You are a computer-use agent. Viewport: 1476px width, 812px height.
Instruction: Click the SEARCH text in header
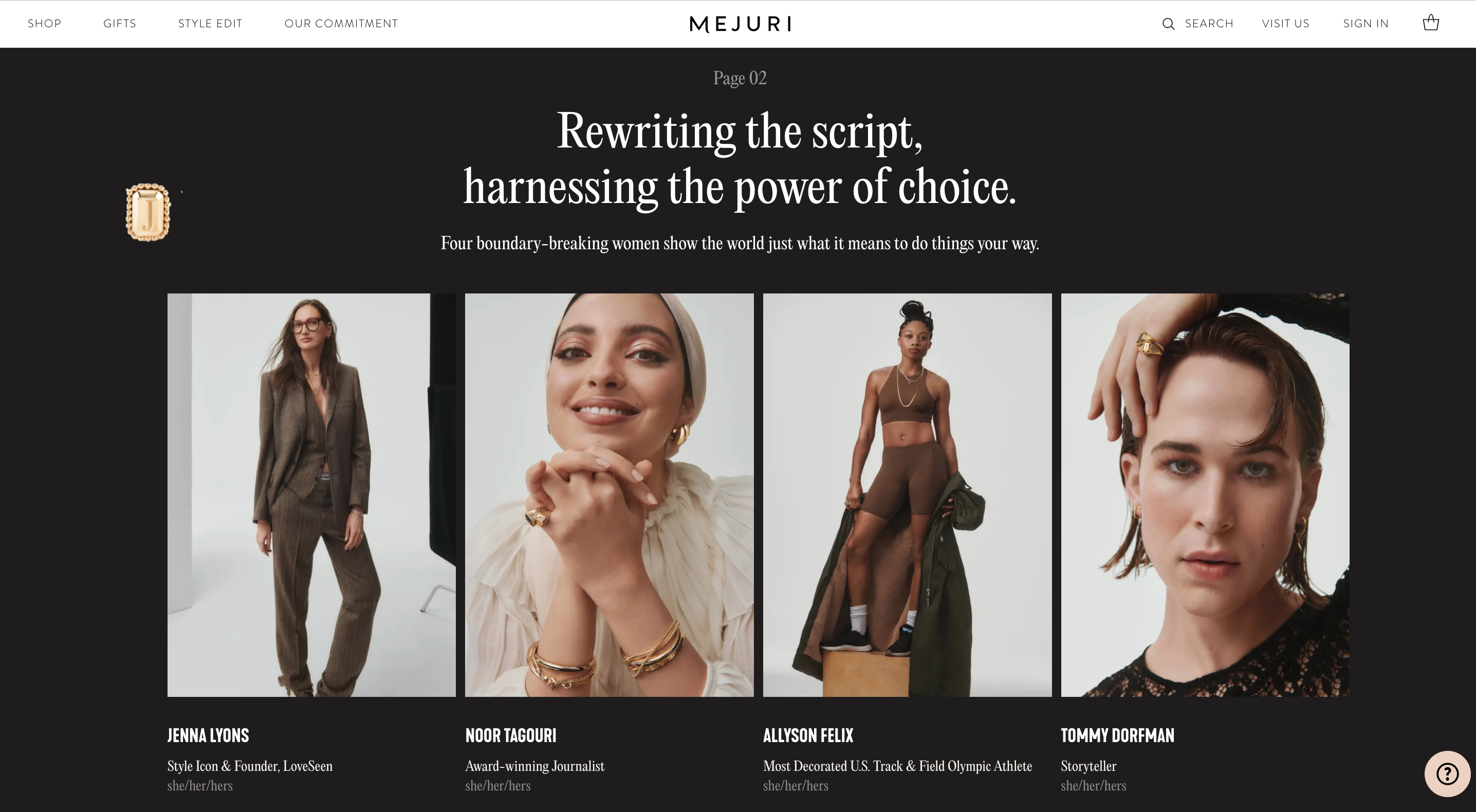point(1209,24)
